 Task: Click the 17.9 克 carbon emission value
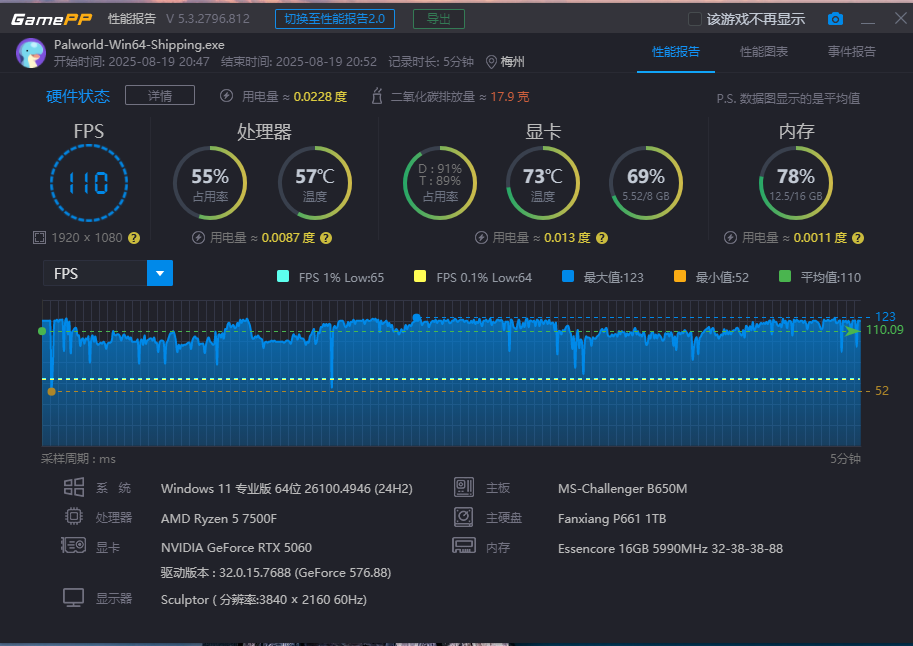coord(509,97)
